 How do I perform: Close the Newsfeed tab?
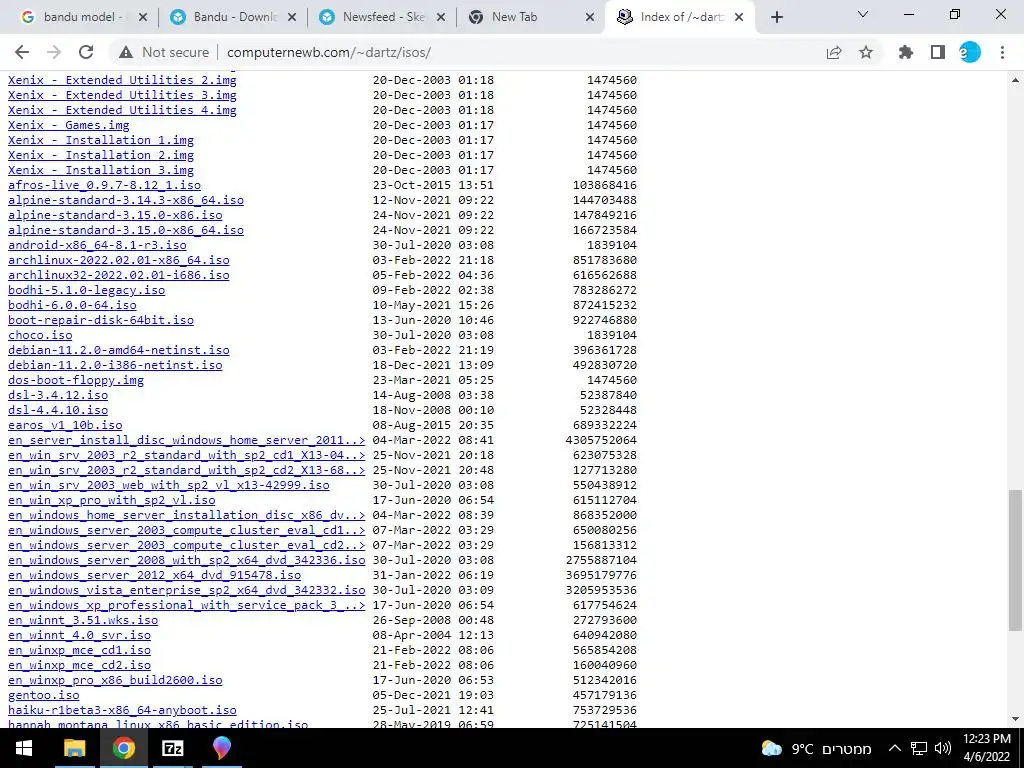(x=441, y=17)
